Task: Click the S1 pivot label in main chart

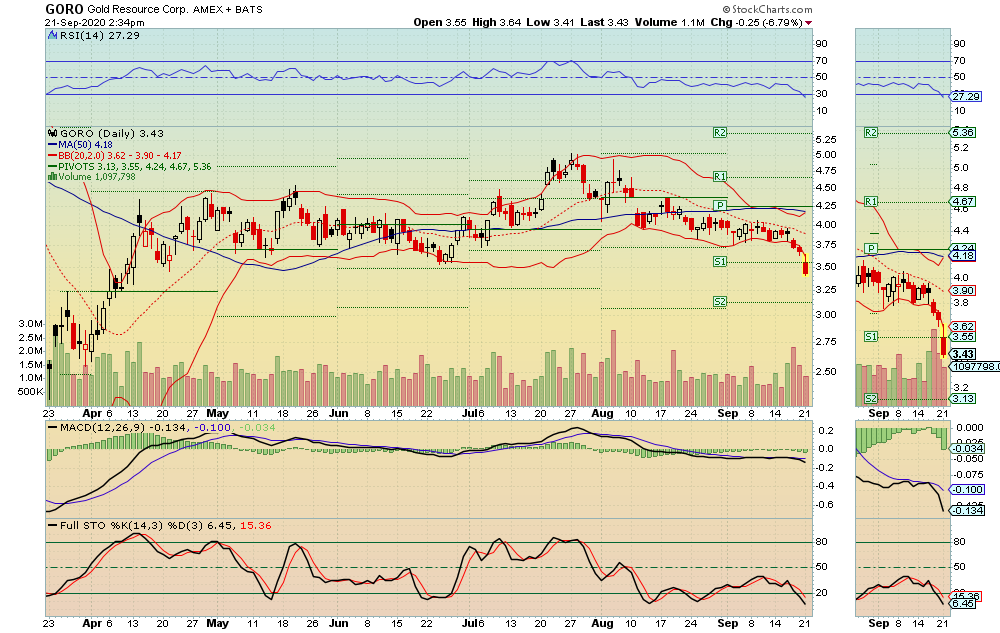Action: (x=720, y=261)
